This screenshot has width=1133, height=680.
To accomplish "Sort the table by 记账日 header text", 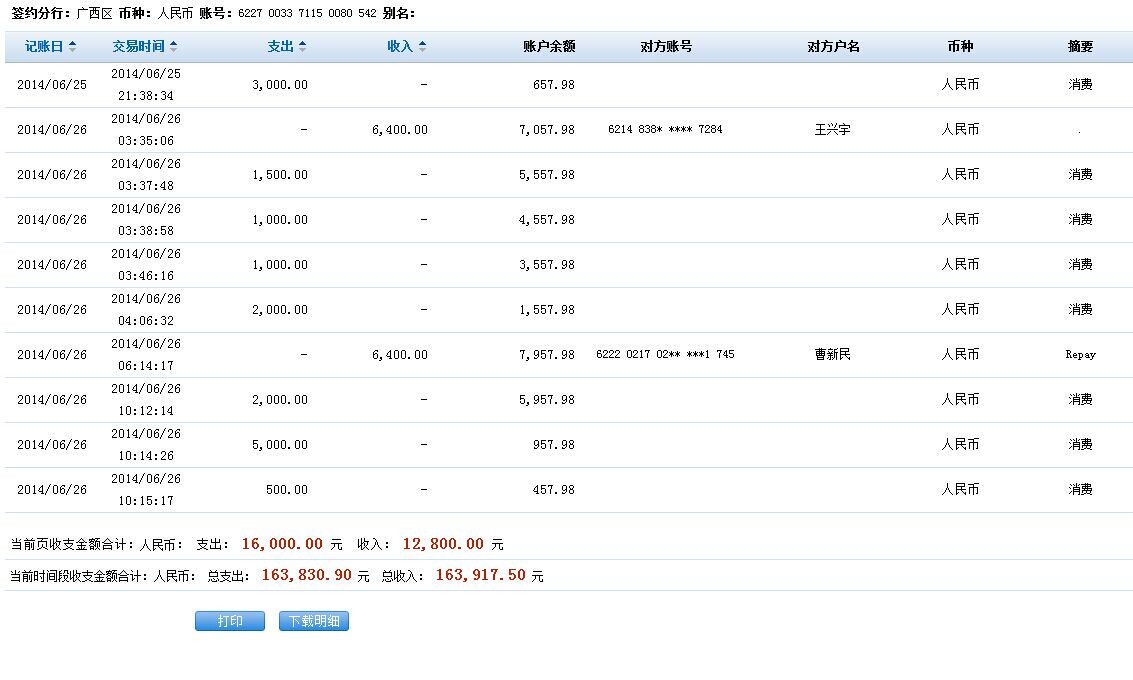I will 44,47.
